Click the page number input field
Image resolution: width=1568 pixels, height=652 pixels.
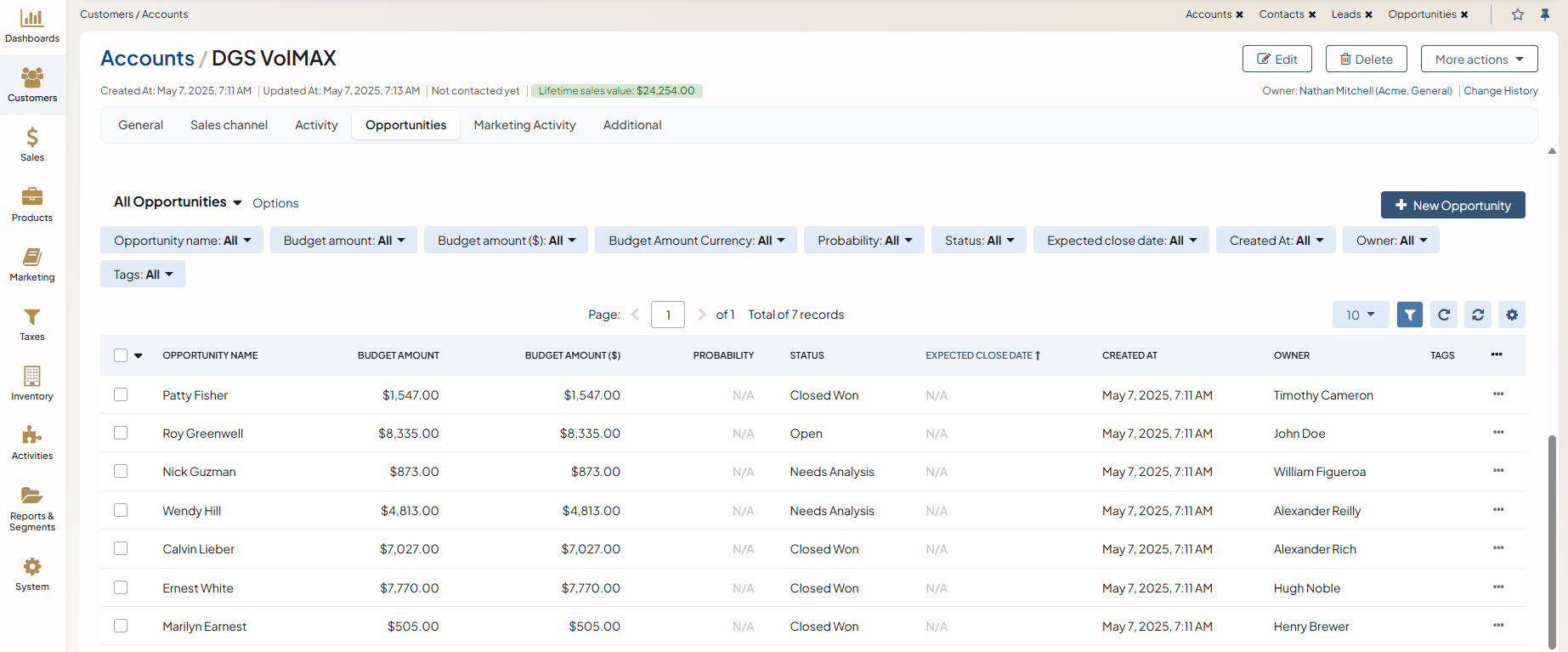[x=667, y=315]
